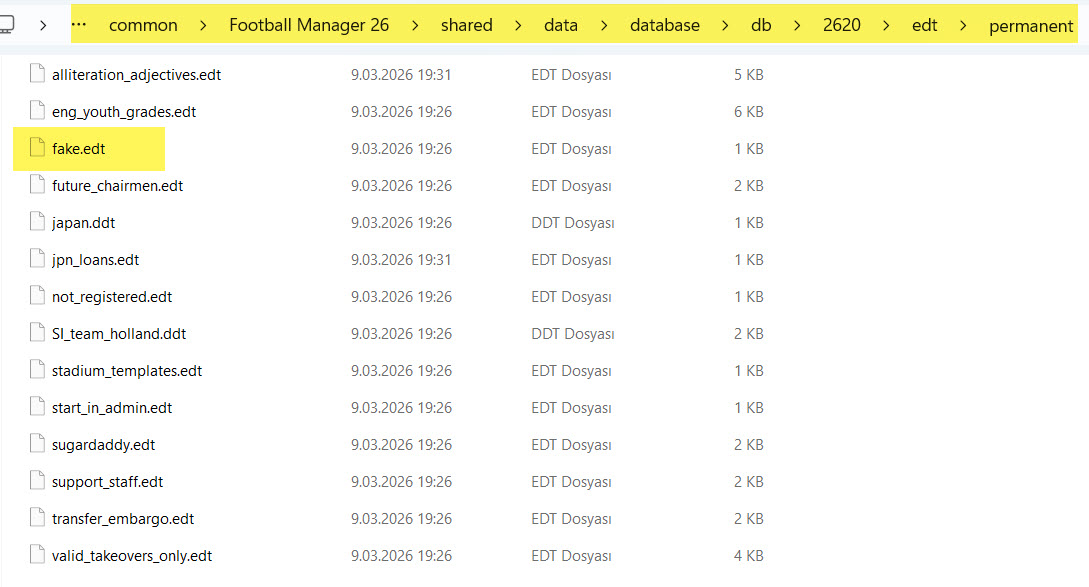The image size is (1089, 587).
Task: Click the sugardaddy.edt file icon
Action: coord(38,445)
